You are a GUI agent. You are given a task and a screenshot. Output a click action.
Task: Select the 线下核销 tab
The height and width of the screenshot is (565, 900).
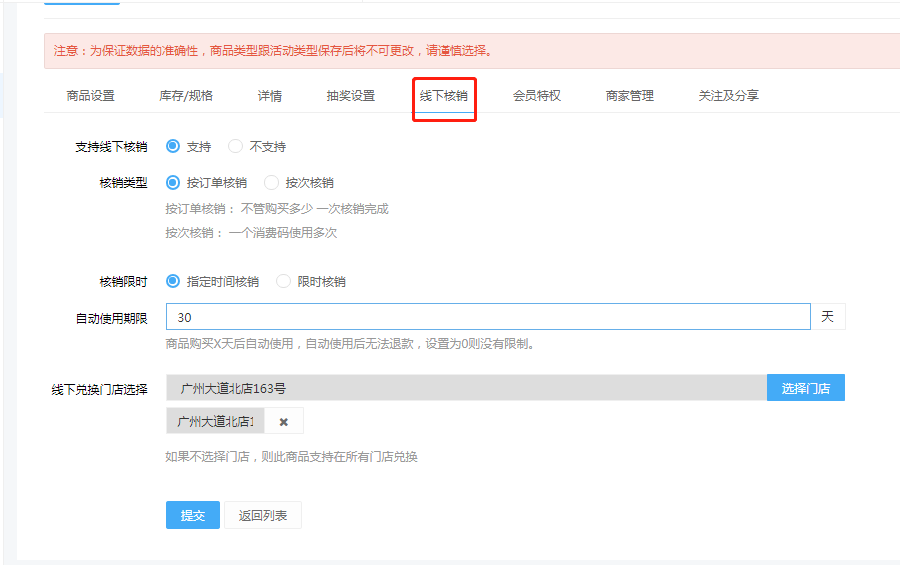point(444,96)
